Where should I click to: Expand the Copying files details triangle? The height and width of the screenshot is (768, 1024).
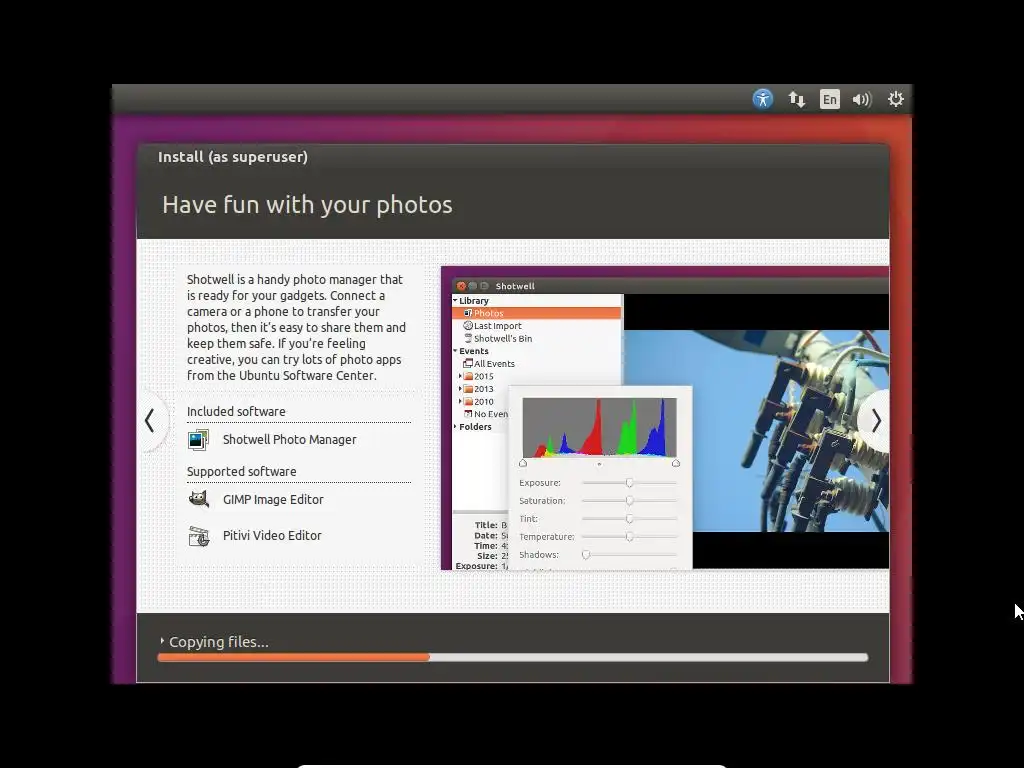point(162,641)
